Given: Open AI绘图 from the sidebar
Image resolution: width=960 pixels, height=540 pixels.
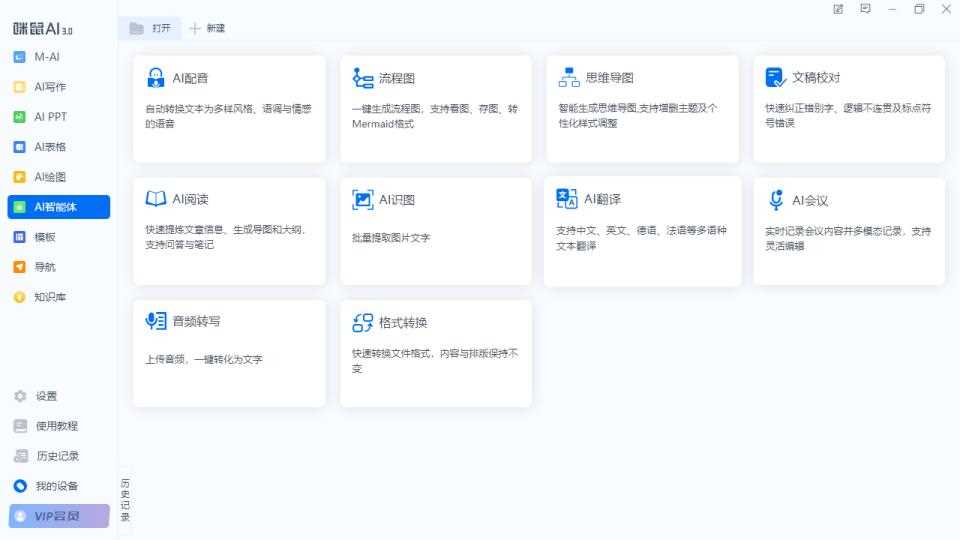Looking at the screenshot, I should coord(49,177).
